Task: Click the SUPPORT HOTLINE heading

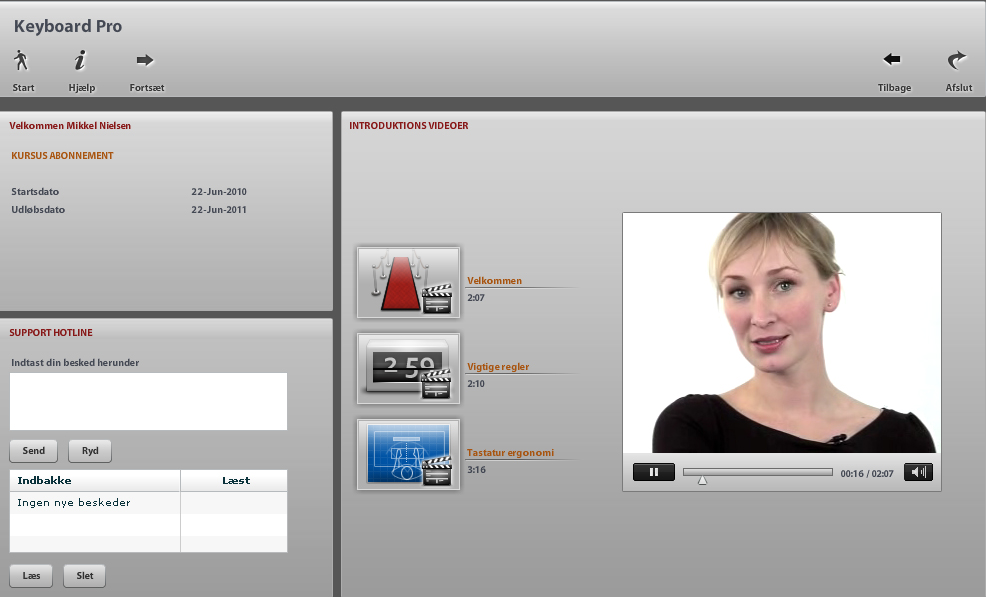Action: [x=51, y=332]
